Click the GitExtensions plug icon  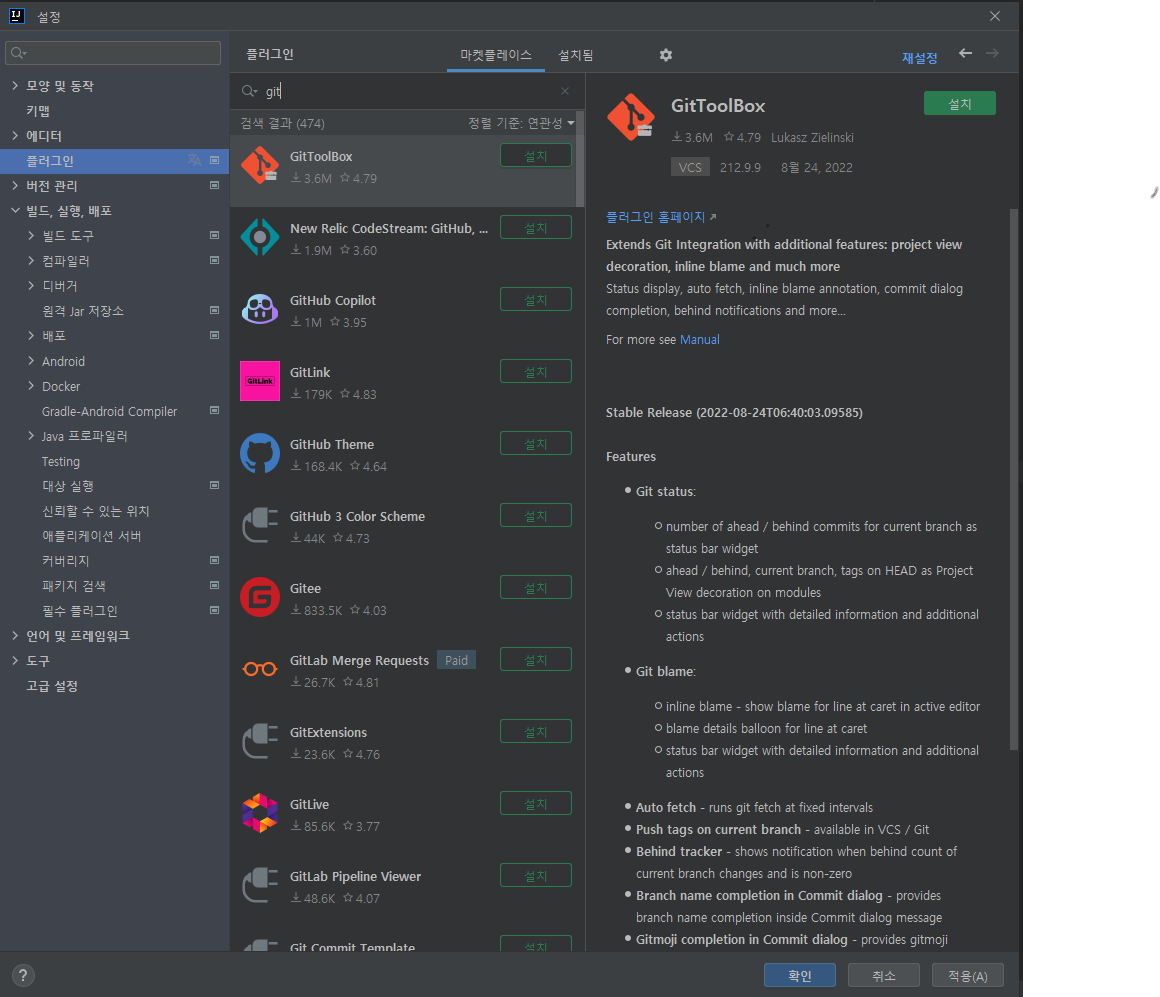click(x=260, y=740)
